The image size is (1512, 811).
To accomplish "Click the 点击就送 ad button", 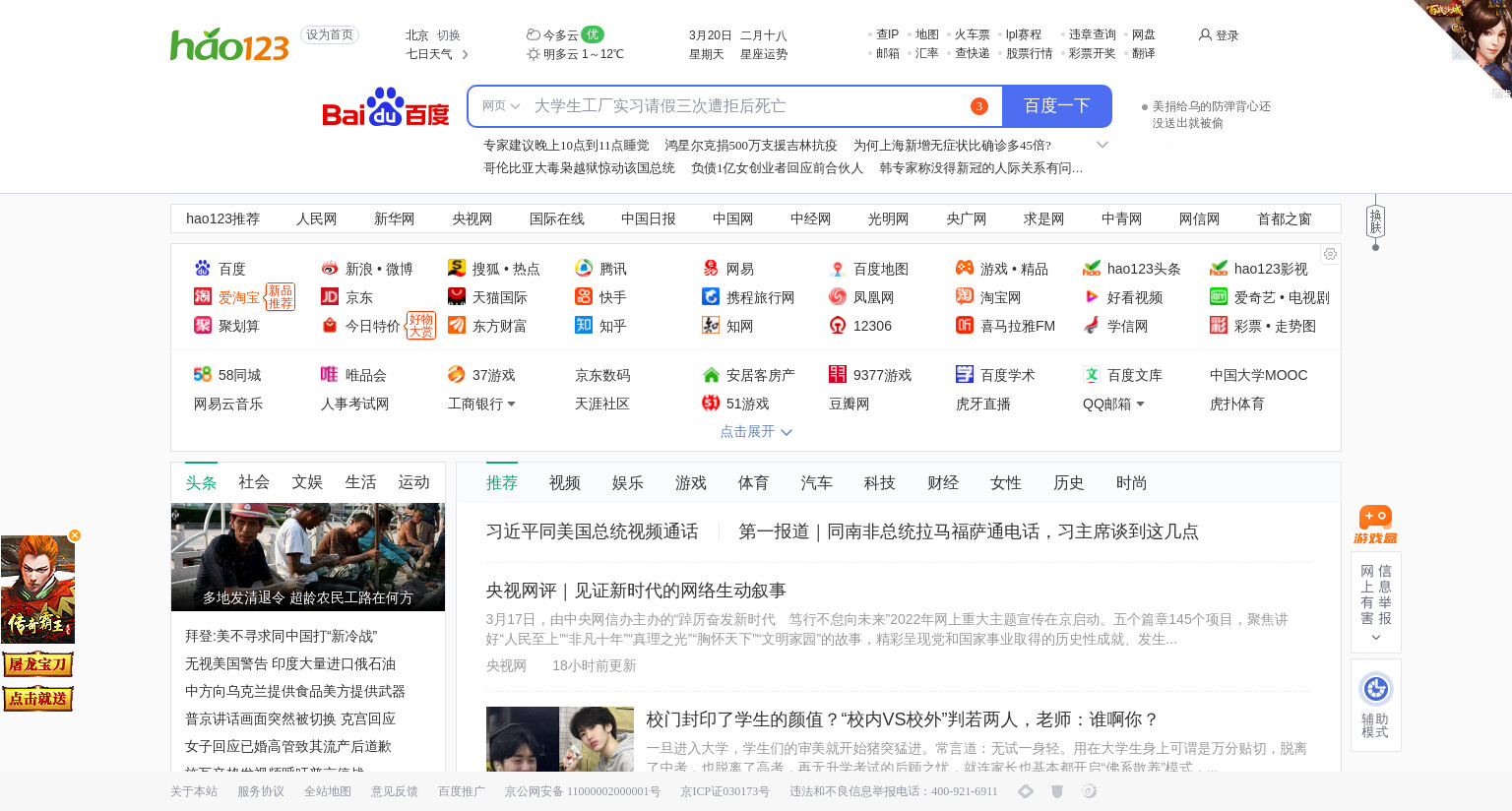I will tap(37, 699).
